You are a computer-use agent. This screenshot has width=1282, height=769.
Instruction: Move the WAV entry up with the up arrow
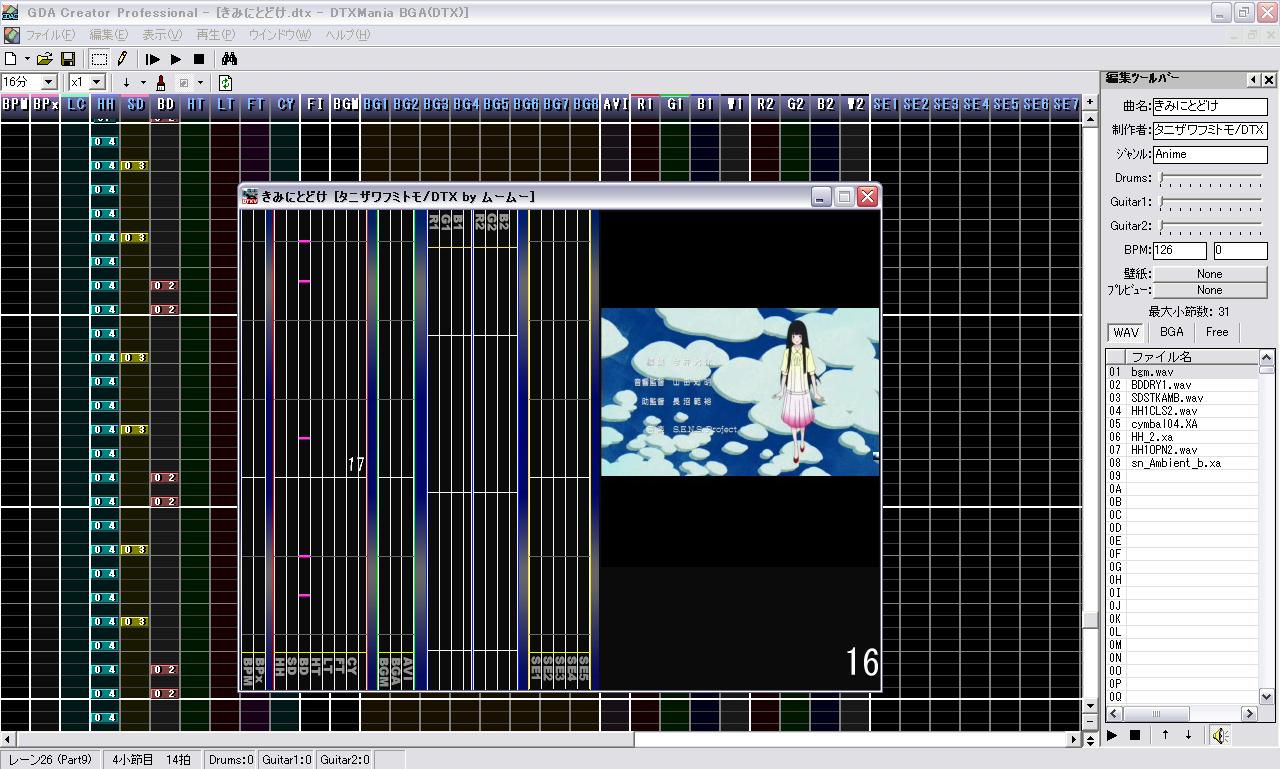1165,735
